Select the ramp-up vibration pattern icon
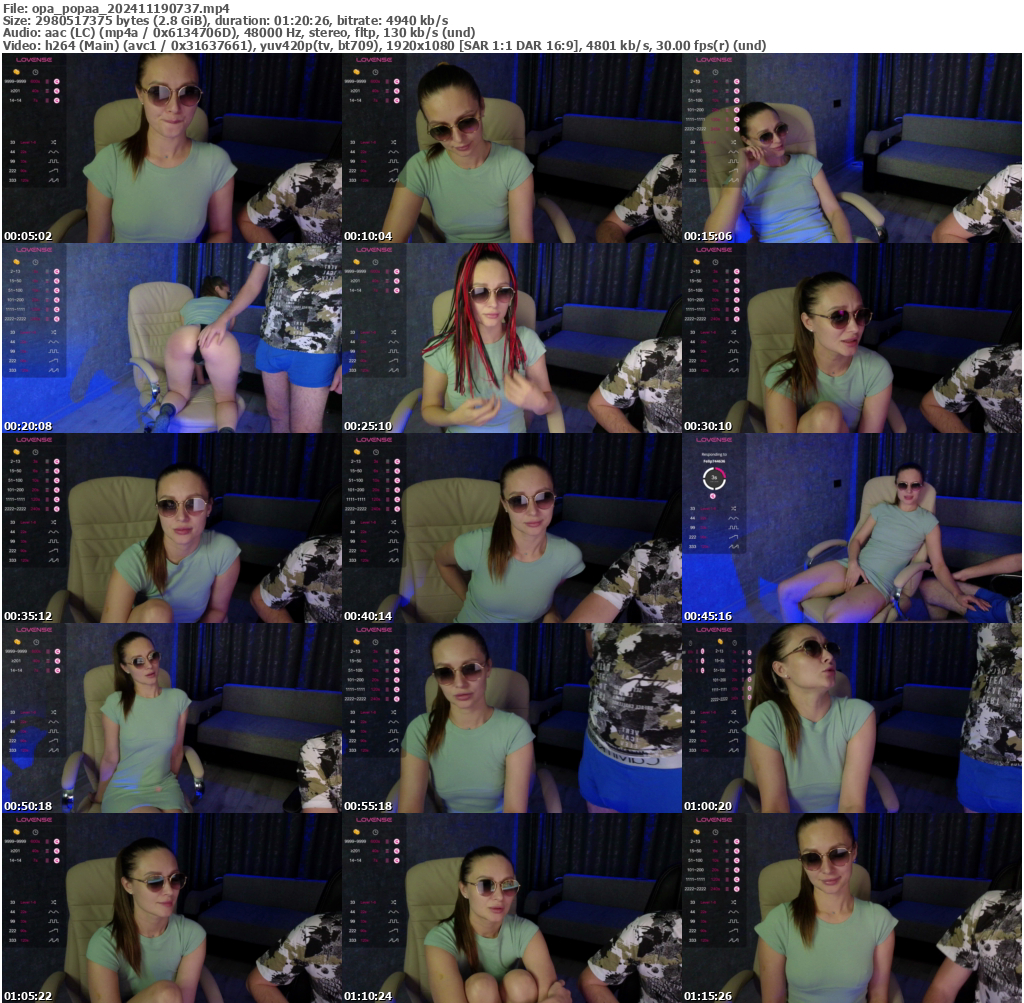Image resolution: width=1024 pixels, height=1003 pixels. [x=53, y=170]
